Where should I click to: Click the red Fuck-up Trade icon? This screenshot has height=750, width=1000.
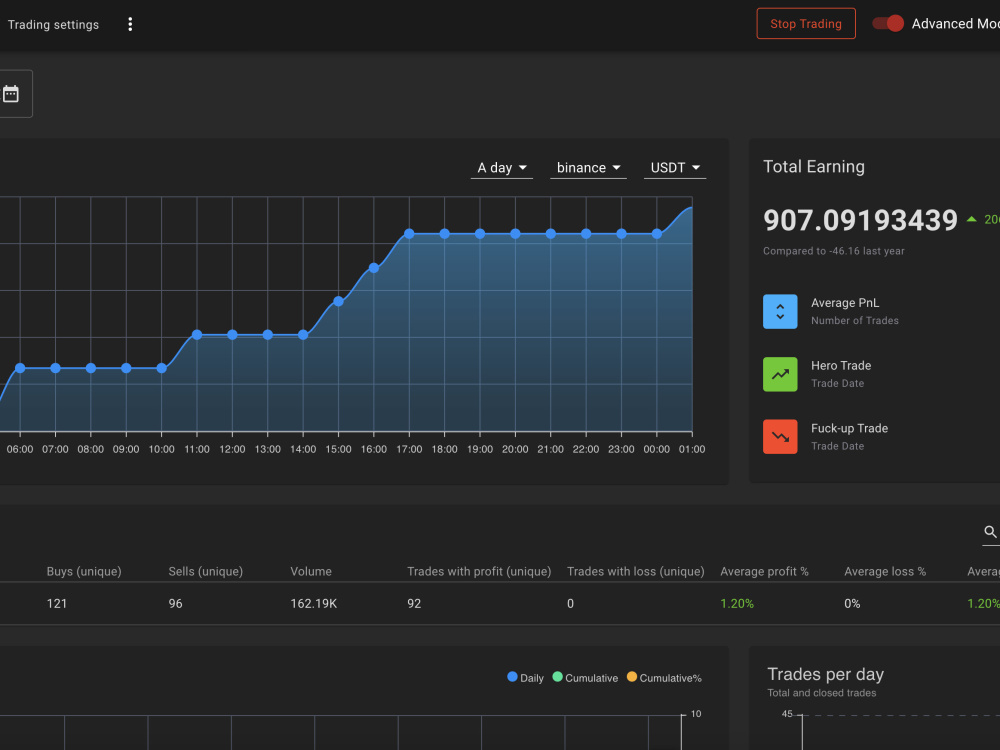tap(780, 437)
